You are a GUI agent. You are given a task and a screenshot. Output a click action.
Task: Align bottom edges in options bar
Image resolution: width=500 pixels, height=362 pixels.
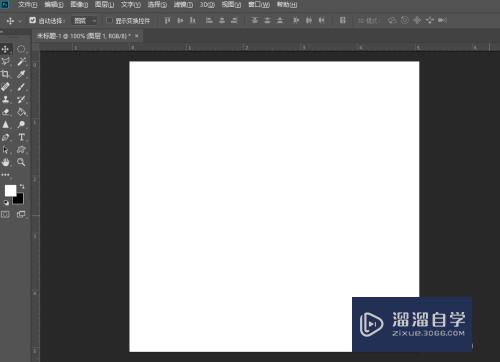(193, 21)
